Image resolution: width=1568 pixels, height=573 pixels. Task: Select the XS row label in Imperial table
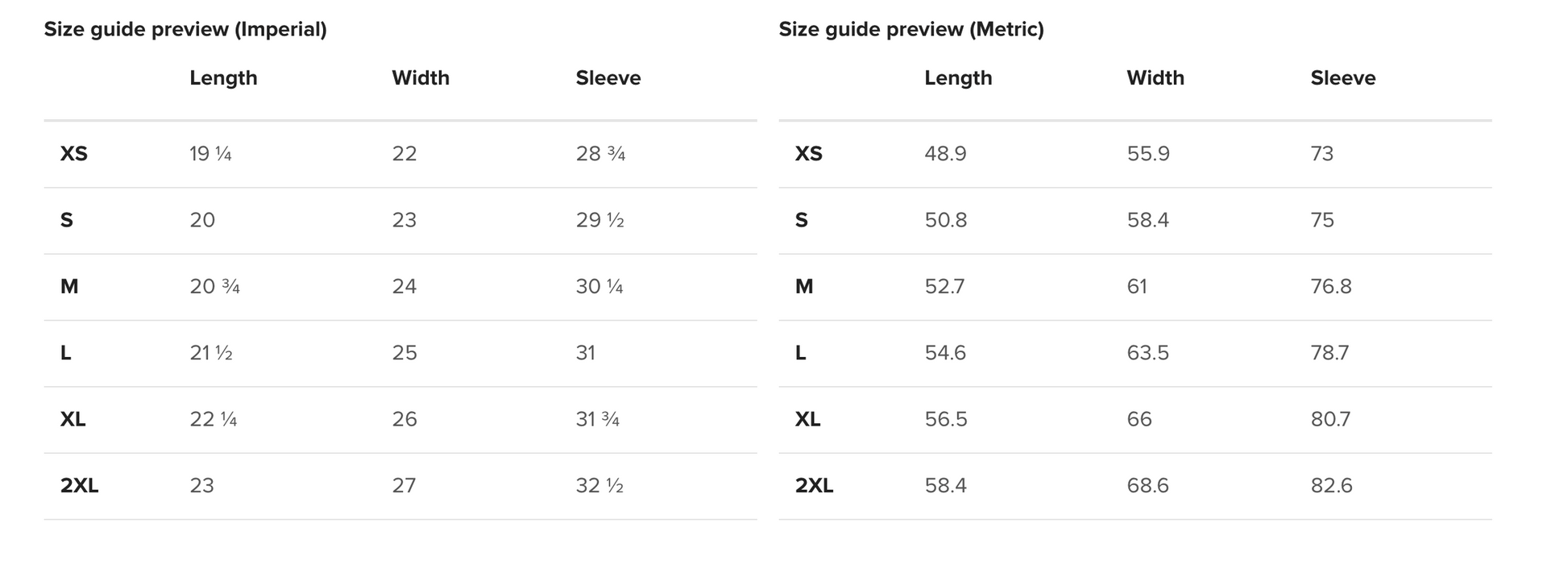74,154
